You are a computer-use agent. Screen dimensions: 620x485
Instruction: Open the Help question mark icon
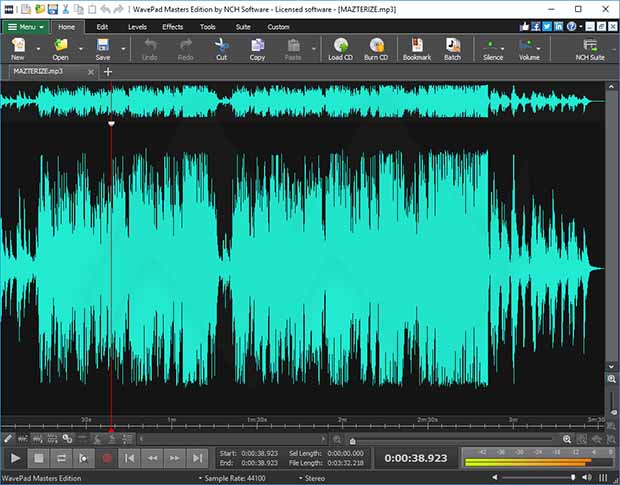tap(571, 26)
